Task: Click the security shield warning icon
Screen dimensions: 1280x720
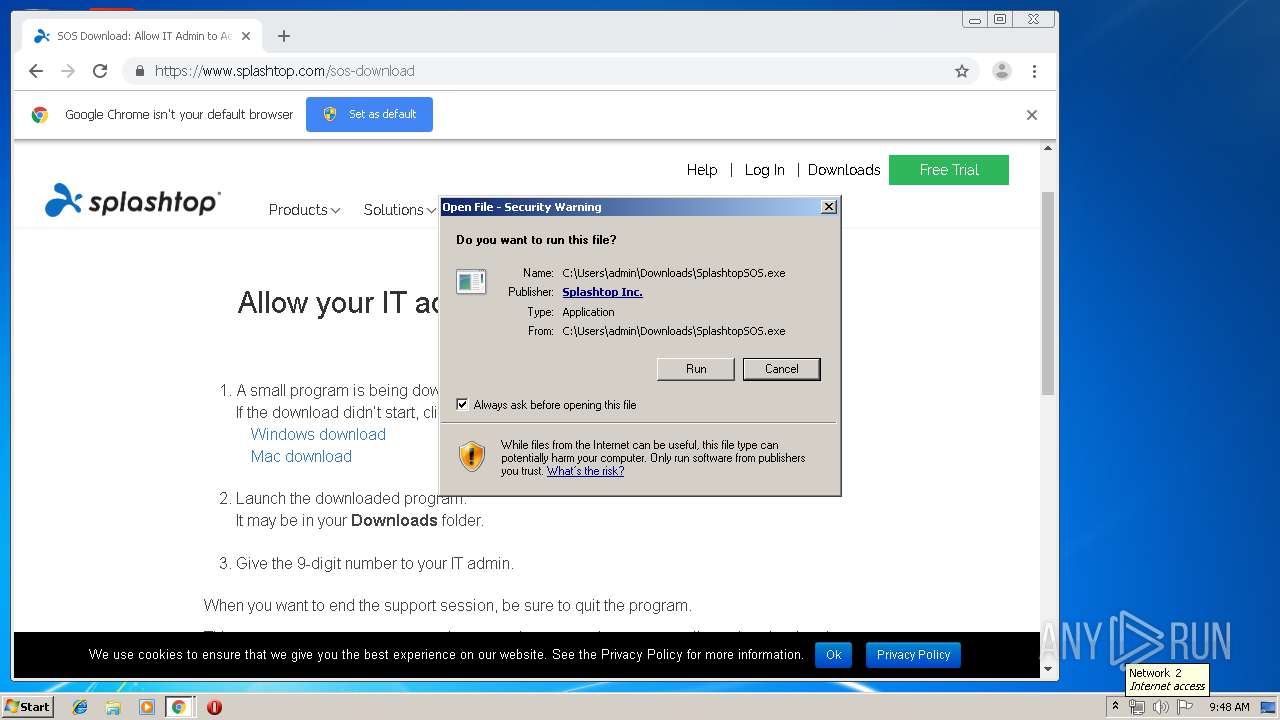Action: coord(472,456)
